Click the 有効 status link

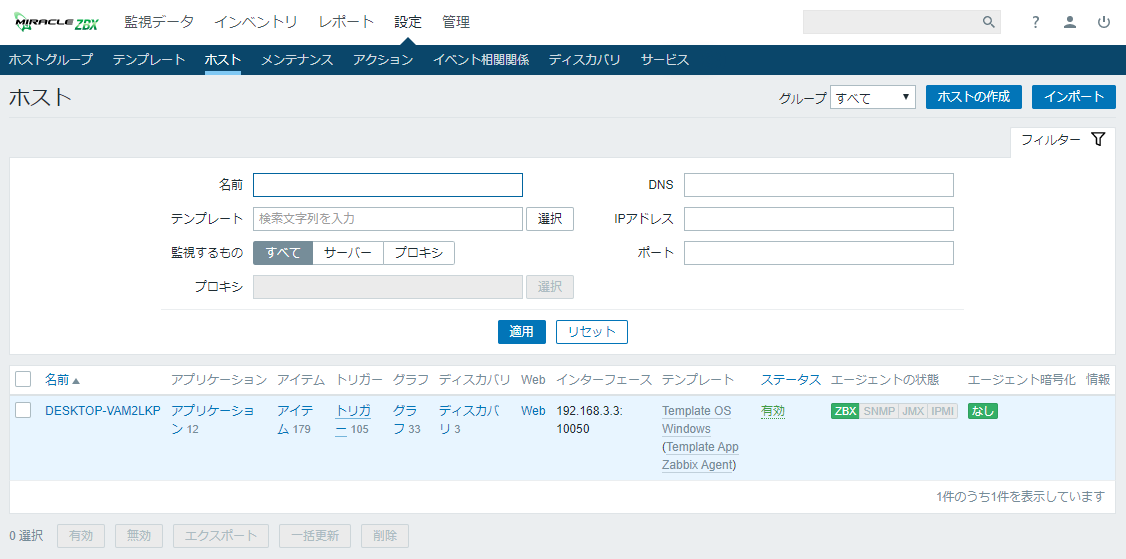point(773,411)
